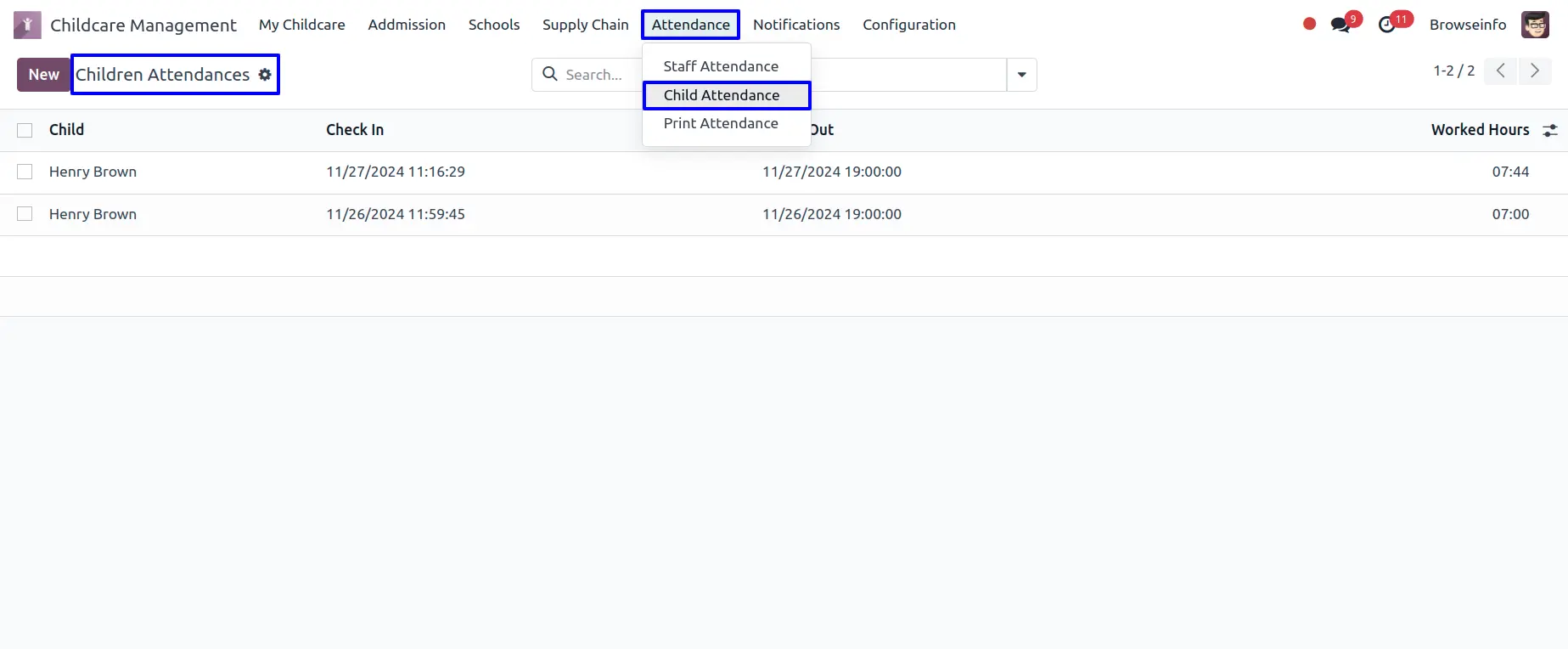The width and height of the screenshot is (1568, 649).
Task: Click the search magnifier icon
Action: (x=550, y=75)
